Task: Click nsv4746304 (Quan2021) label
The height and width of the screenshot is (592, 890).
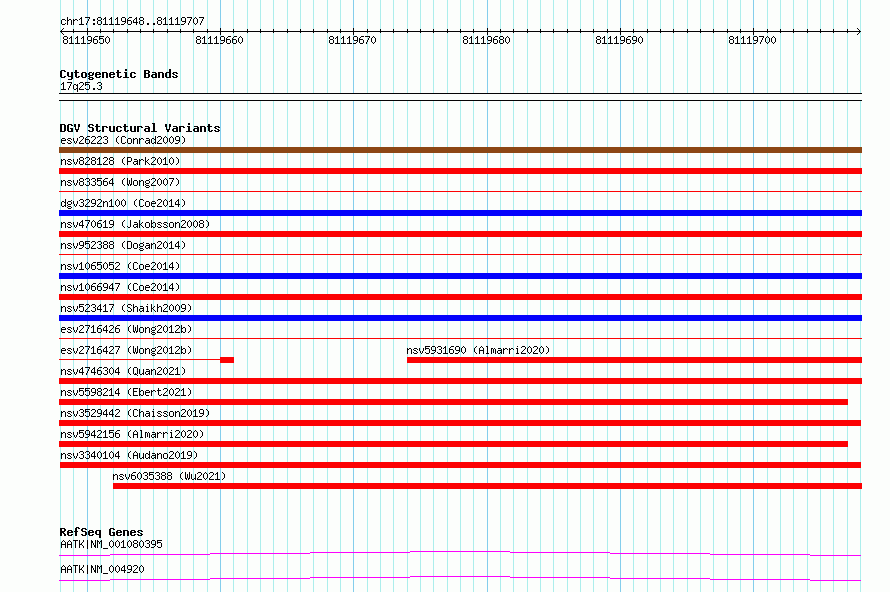Action: (123, 371)
